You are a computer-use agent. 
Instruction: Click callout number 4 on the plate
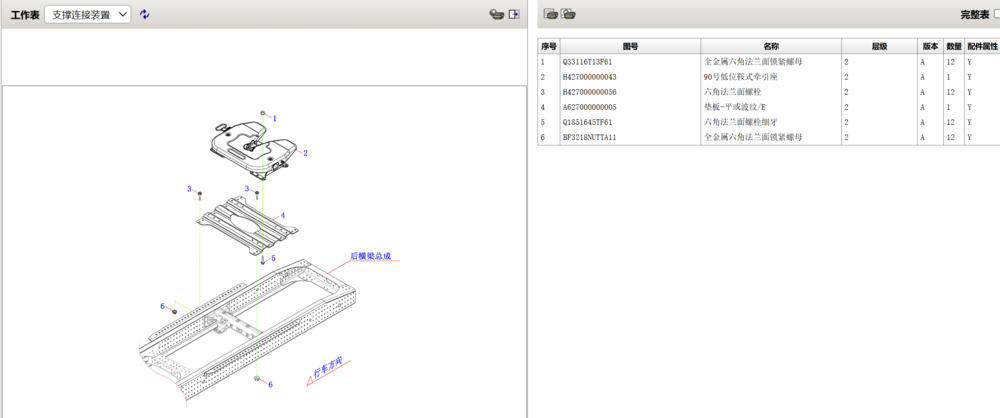pos(283,215)
